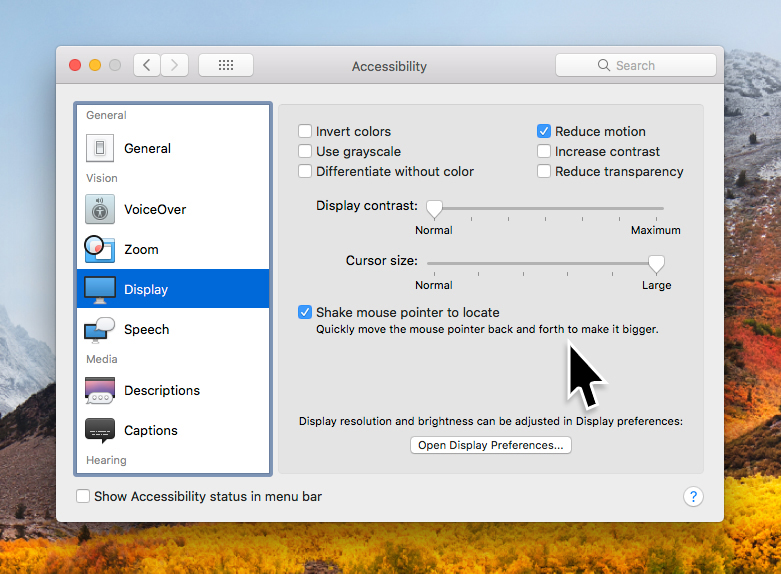Select General text label in sidebar
Screen dimensions: 781x574
(x=147, y=148)
